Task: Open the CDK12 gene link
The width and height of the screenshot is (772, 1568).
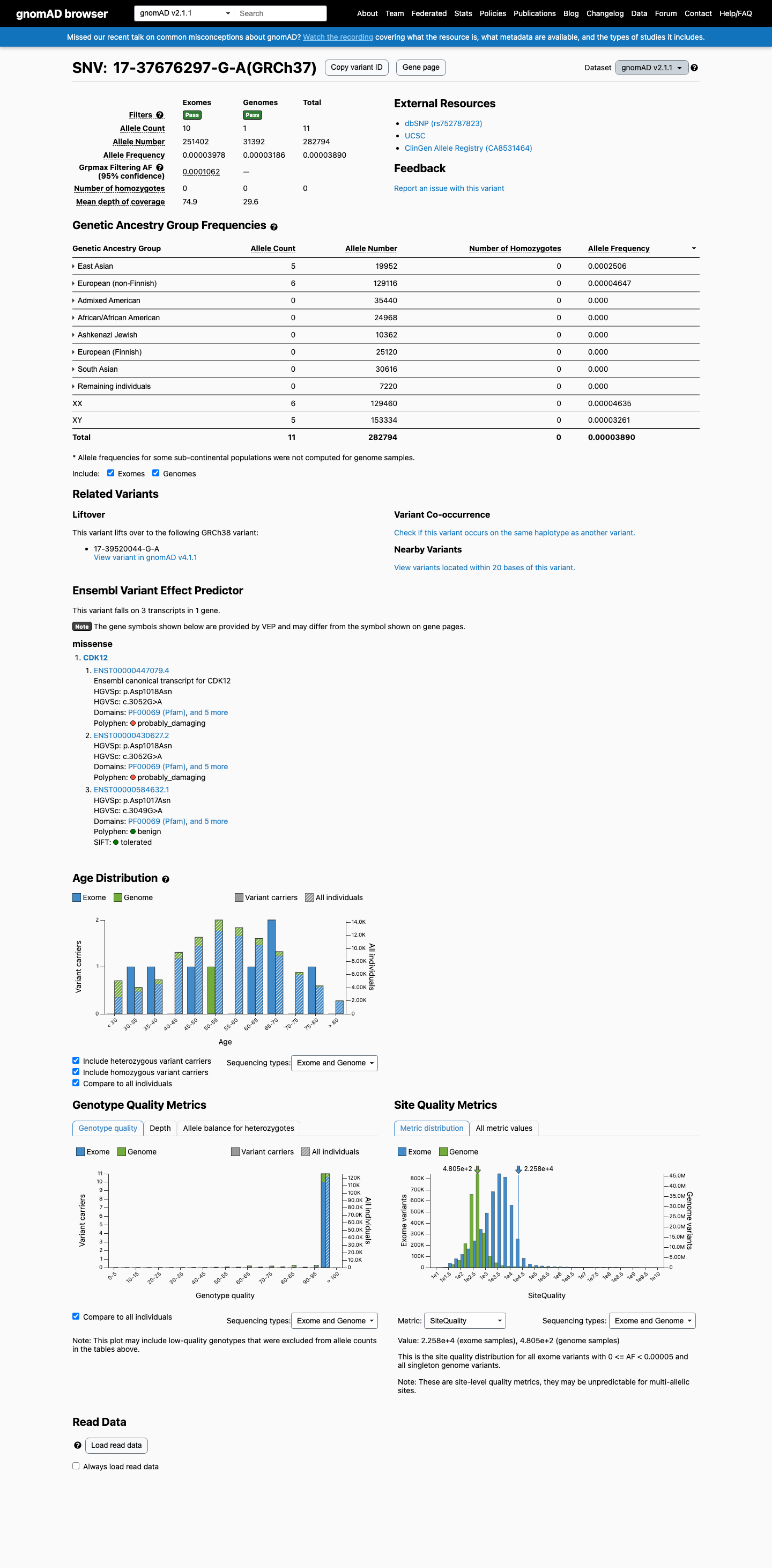Action: coord(95,657)
